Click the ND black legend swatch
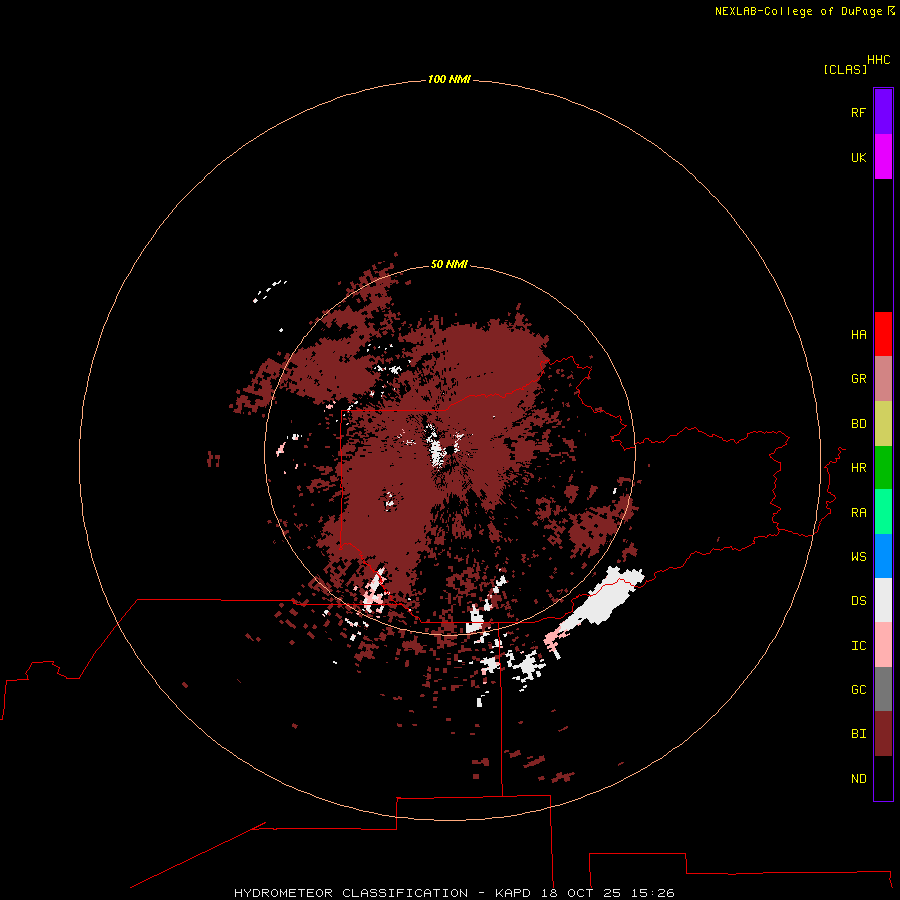The width and height of the screenshot is (900, 900). click(x=883, y=778)
